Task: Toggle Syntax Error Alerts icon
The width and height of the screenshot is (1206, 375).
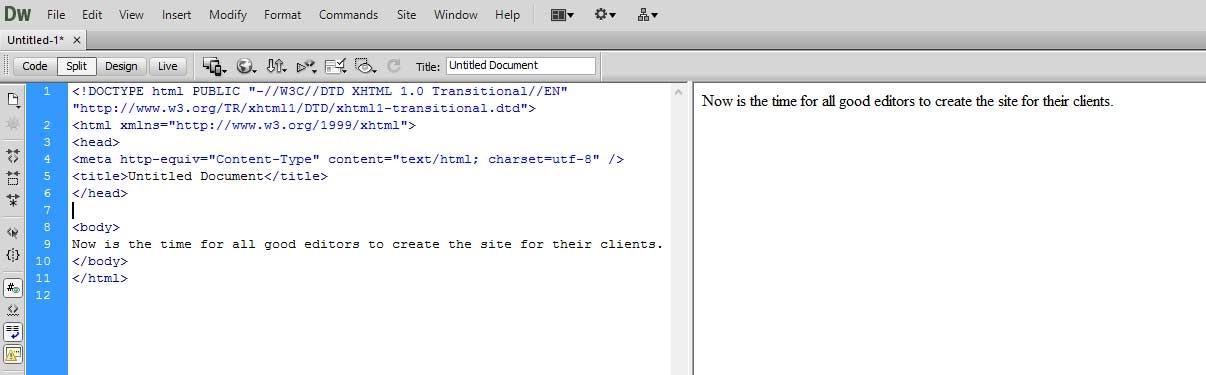Action: click(13, 353)
